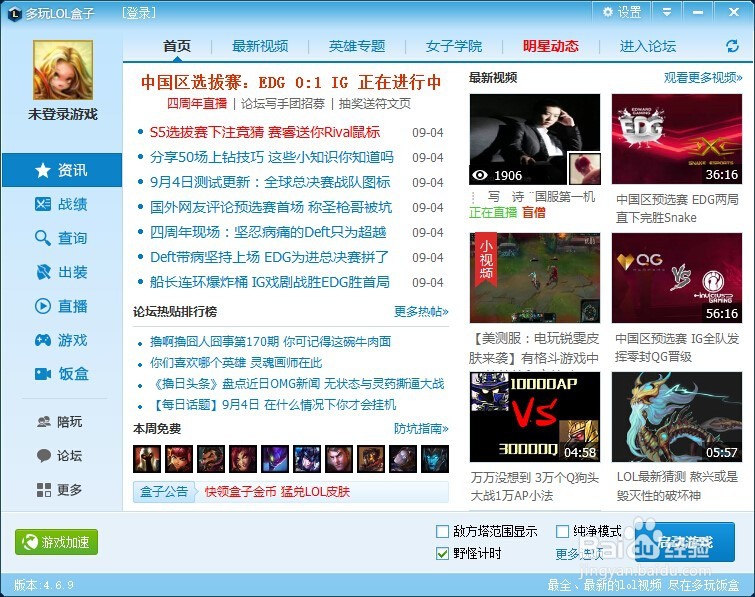Open the 查询 search section

(x=62, y=238)
